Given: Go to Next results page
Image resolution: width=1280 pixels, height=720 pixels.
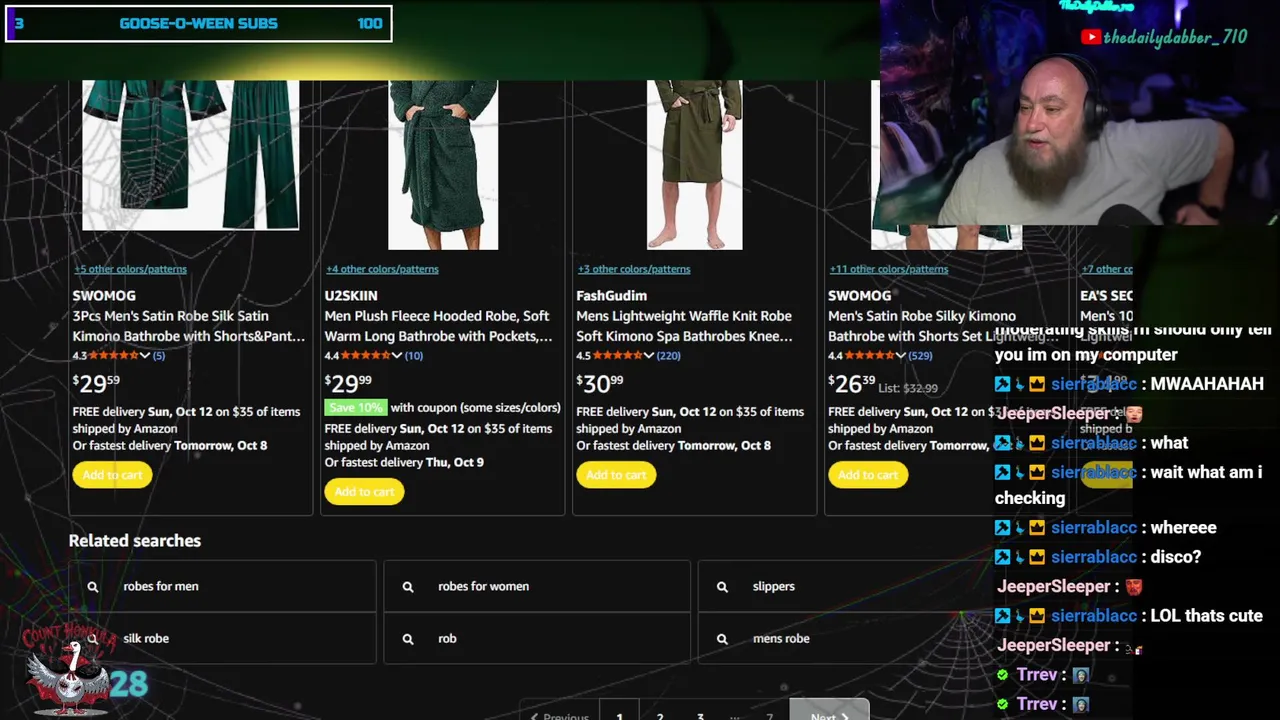Looking at the screenshot, I should [829, 712].
